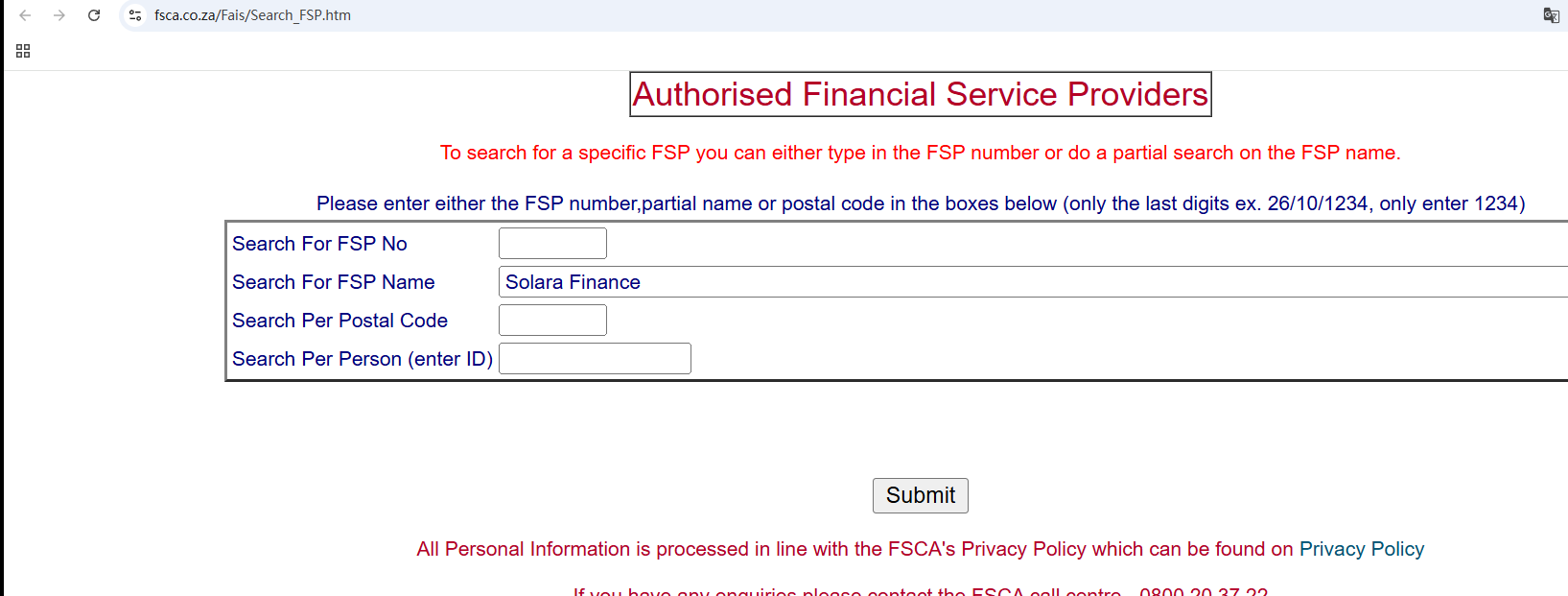Viewport: 1568px width, 596px height.
Task: Click 'Search Per Person (enter ID)' label
Action: (x=362, y=359)
